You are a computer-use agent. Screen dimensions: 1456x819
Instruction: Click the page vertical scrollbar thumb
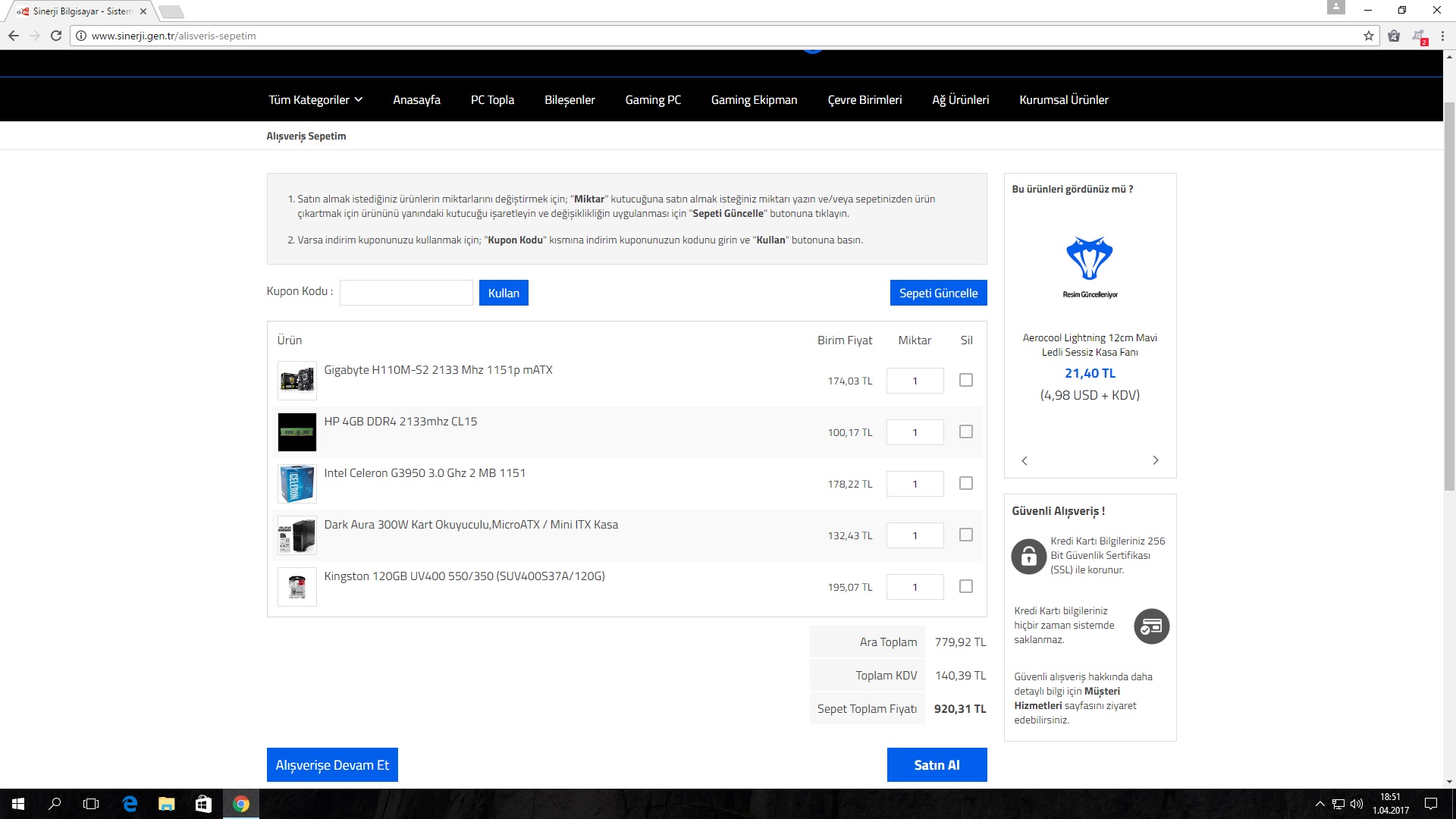coord(1449,296)
